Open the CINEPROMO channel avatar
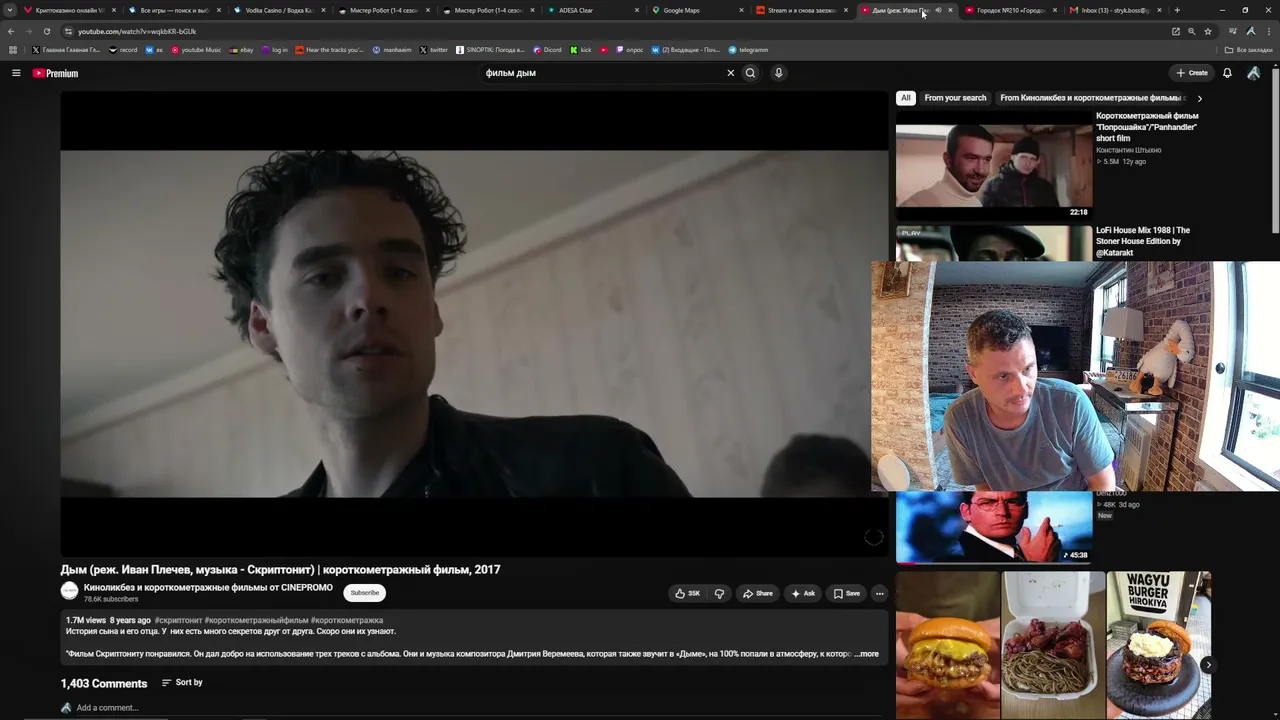 click(x=69, y=591)
